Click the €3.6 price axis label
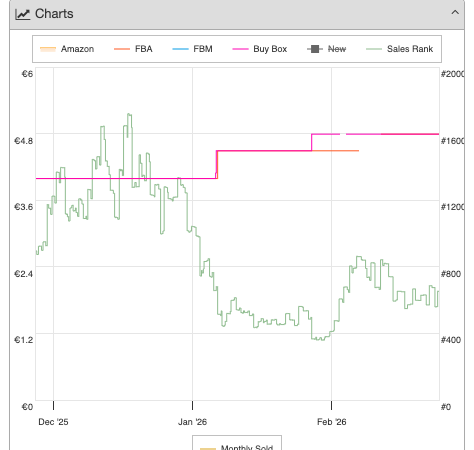Viewport: 474px width, 450px height. pos(23,207)
